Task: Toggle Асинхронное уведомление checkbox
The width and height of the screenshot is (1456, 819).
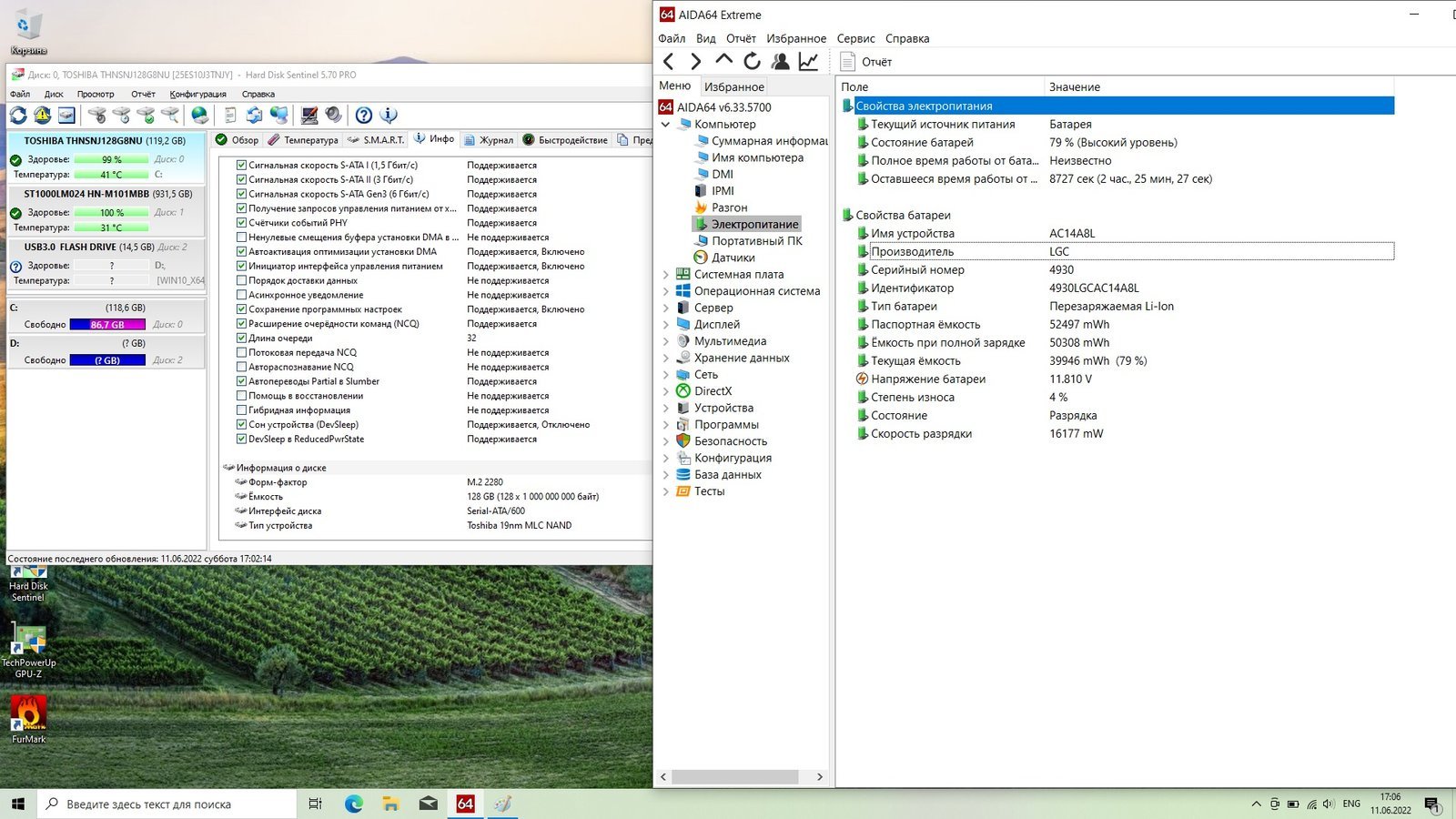Action: click(241, 295)
